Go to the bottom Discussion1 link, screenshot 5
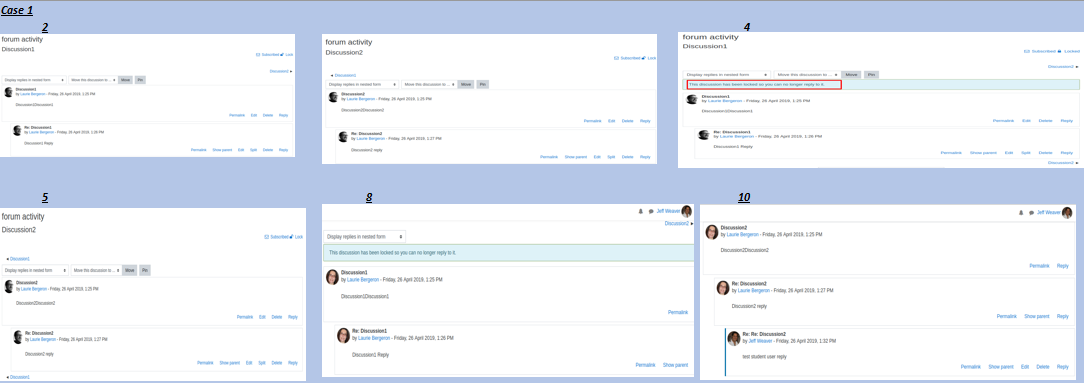Image resolution: width=1084 pixels, height=383 pixels. (18, 377)
